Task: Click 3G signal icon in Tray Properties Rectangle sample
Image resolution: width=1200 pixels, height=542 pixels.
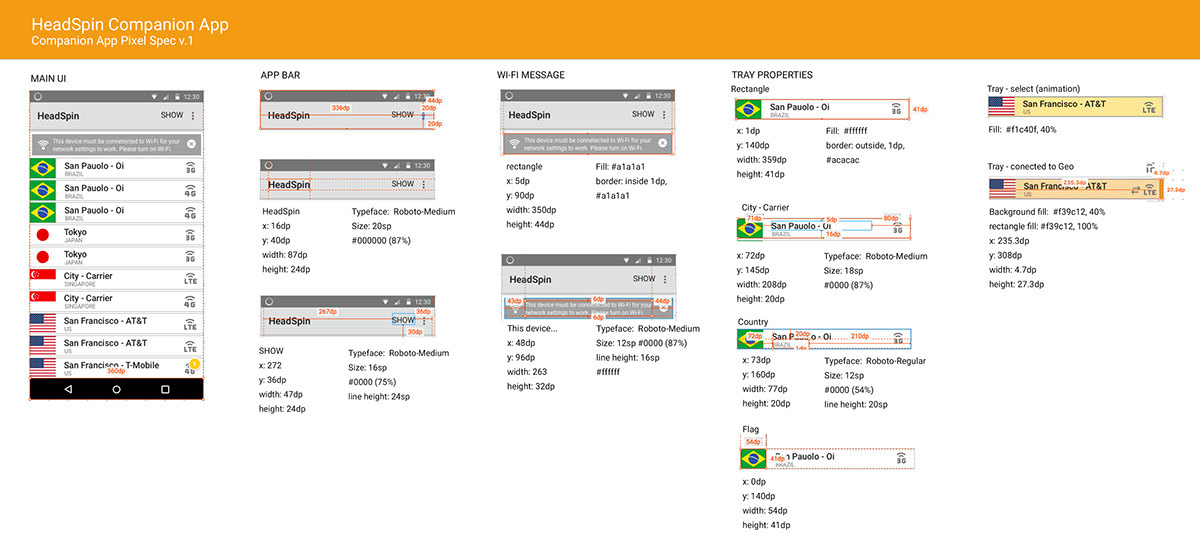Action: [x=897, y=110]
